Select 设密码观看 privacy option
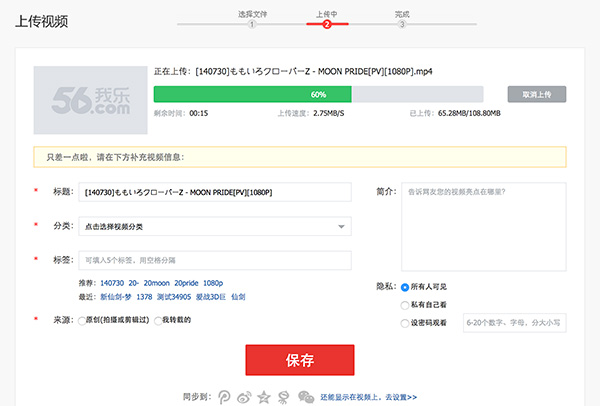600x406 pixels. coord(405,323)
